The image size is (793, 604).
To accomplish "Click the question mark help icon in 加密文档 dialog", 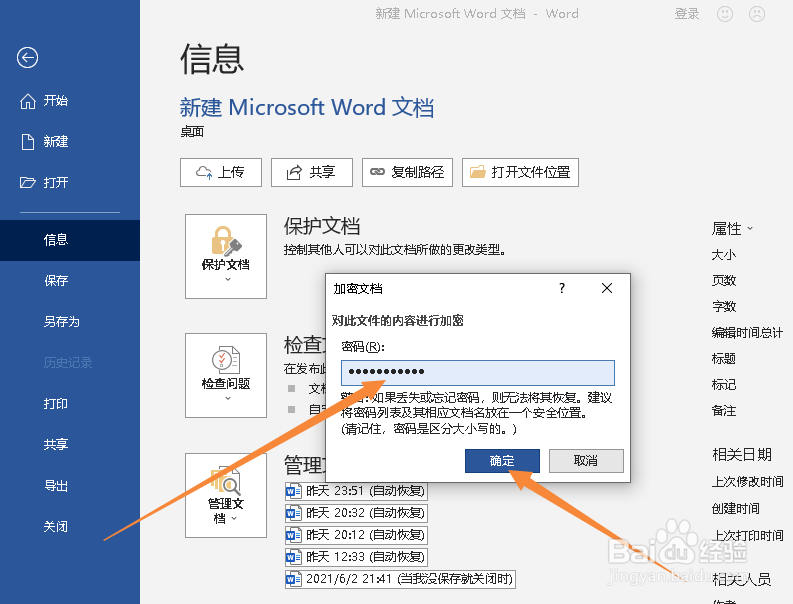I will click(x=562, y=288).
